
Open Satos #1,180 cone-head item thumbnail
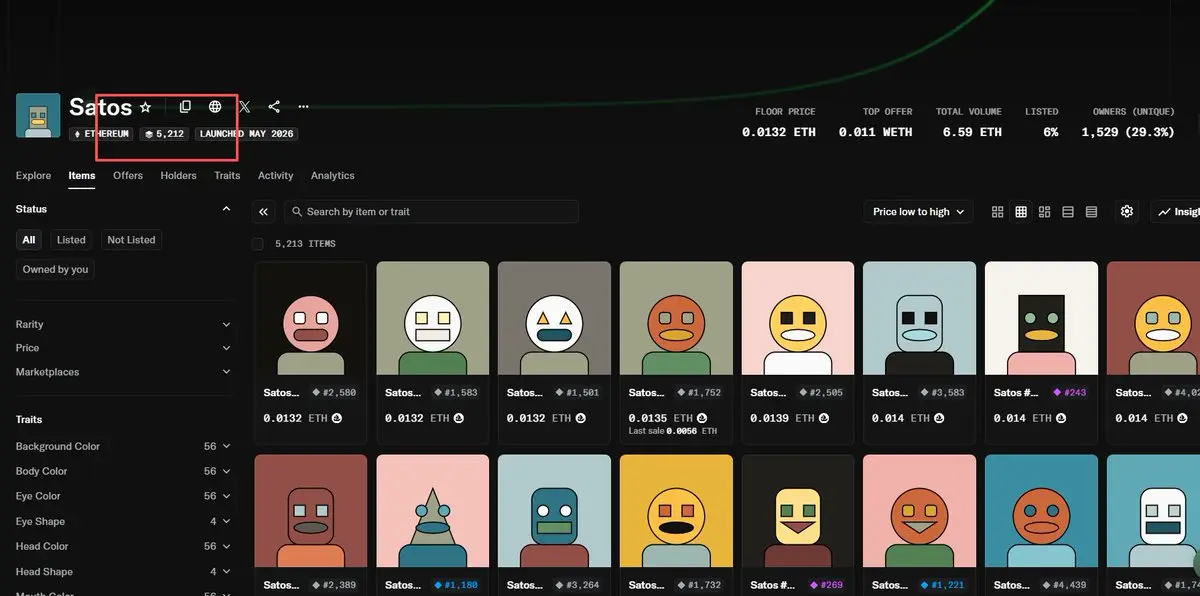[432, 512]
